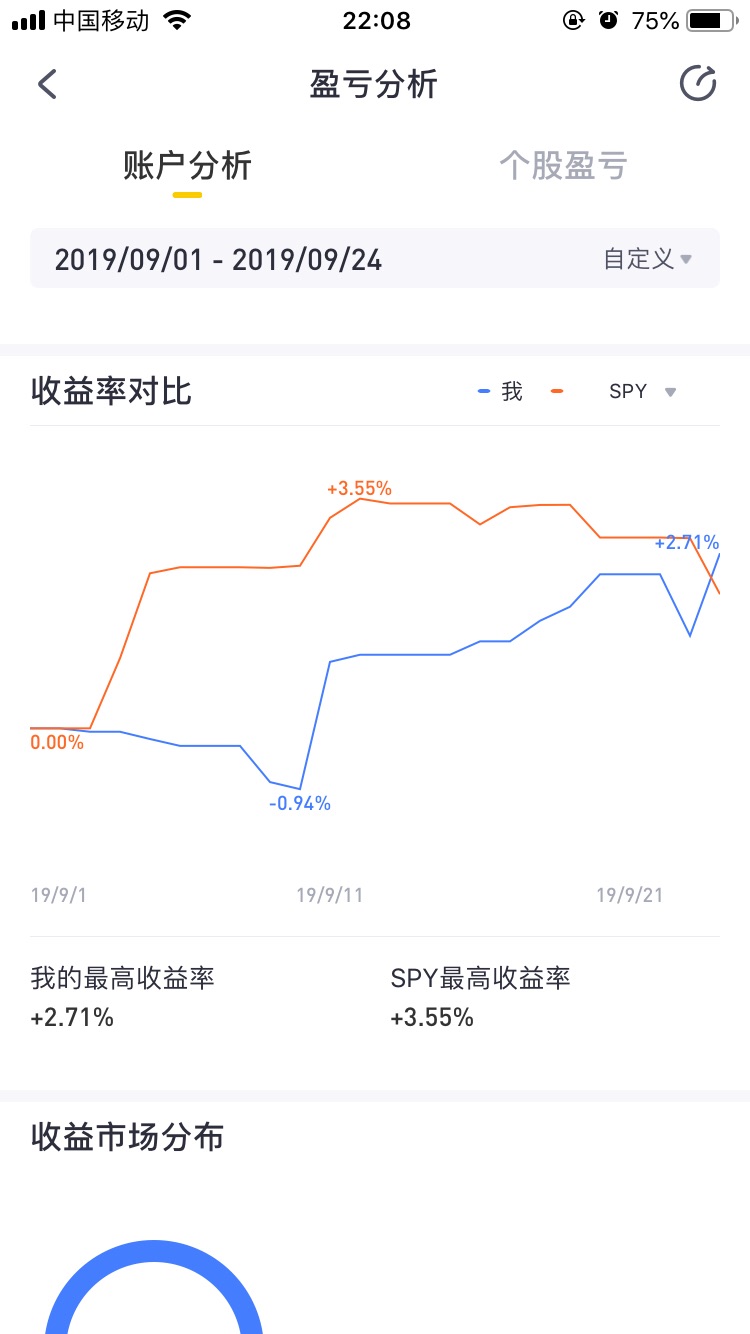The height and width of the screenshot is (1334, 750).
Task: Open the 2019/09/01 - 2019/09/24 date selector
Action: pos(375,259)
